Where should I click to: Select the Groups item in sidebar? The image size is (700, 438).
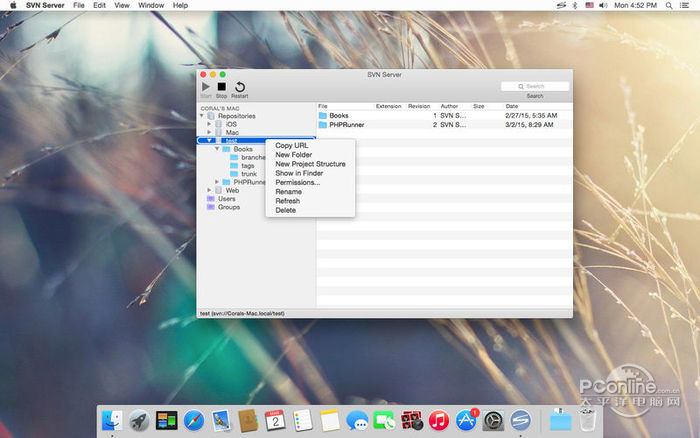(x=228, y=207)
